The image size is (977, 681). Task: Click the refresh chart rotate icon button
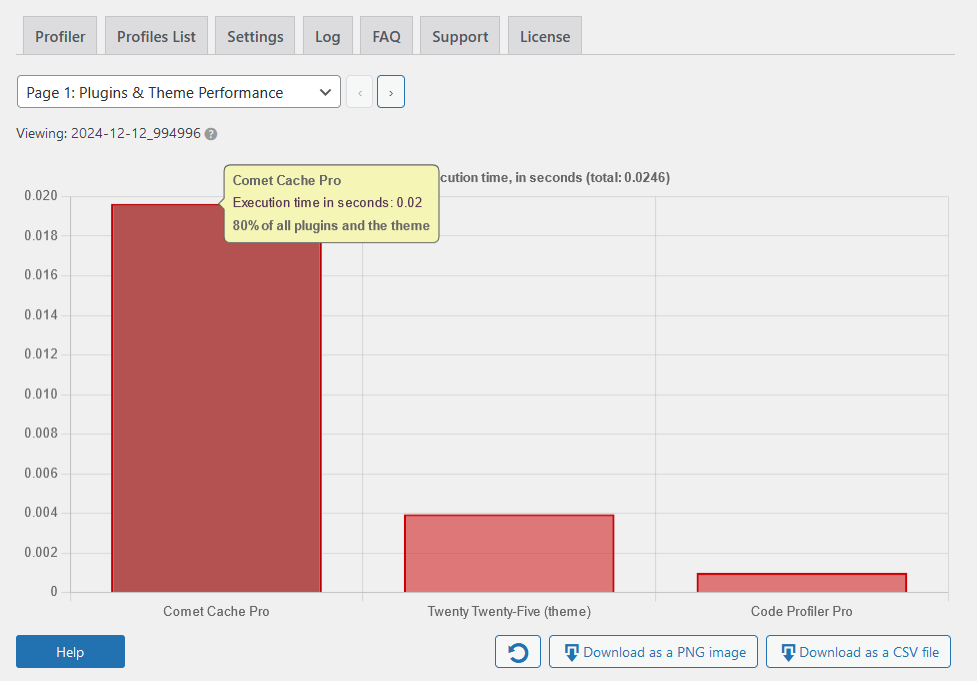coord(518,652)
